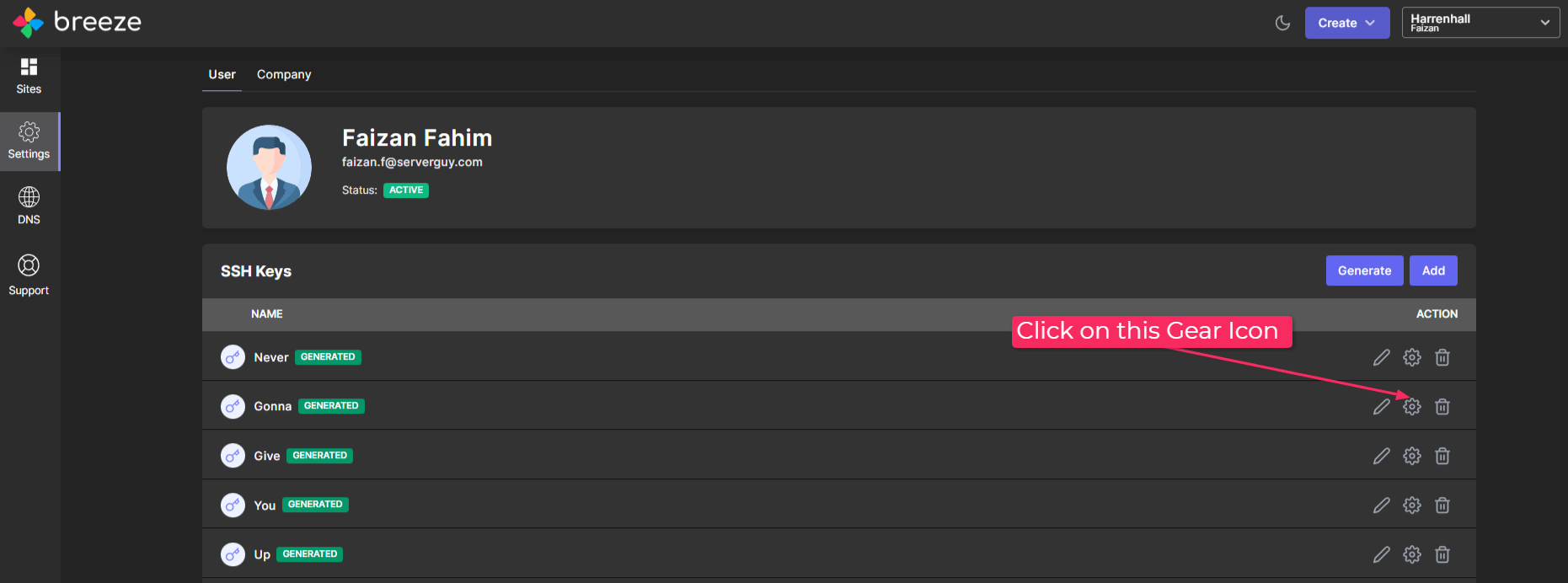The width and height of the screenshot is (1568, 583).
Task: Click the Generate button
Action: (1364, 270)
